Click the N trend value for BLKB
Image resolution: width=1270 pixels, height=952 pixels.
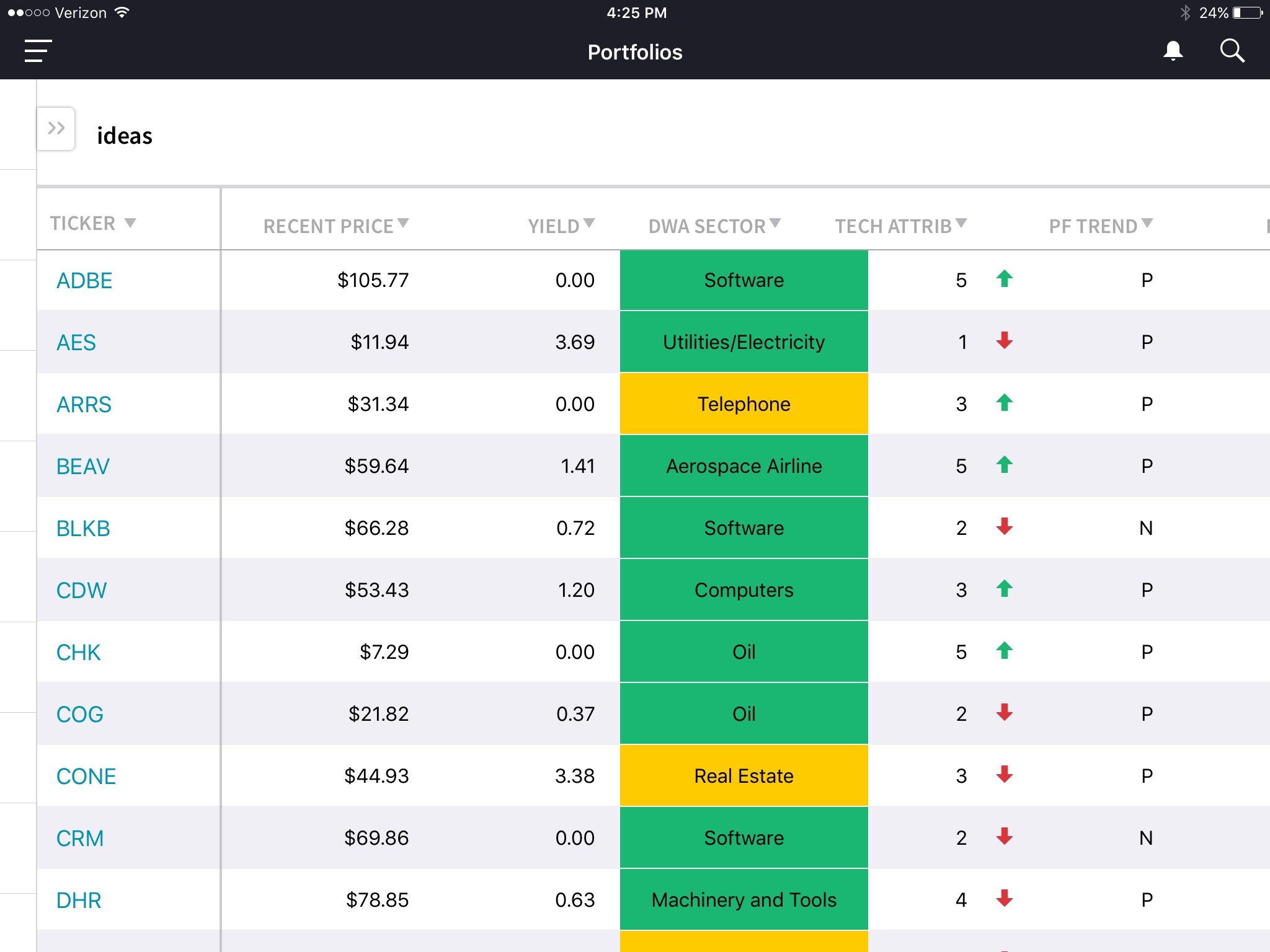tap(1146, 528)
